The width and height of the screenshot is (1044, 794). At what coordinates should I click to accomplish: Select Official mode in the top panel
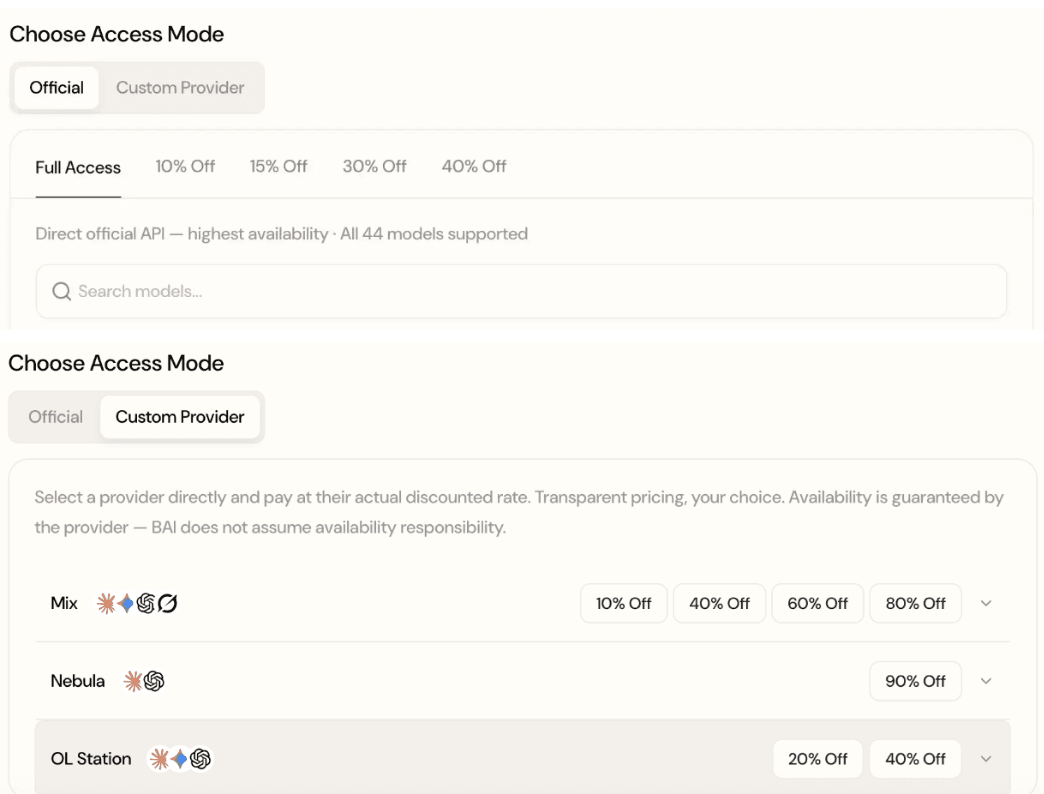(57, 88)
